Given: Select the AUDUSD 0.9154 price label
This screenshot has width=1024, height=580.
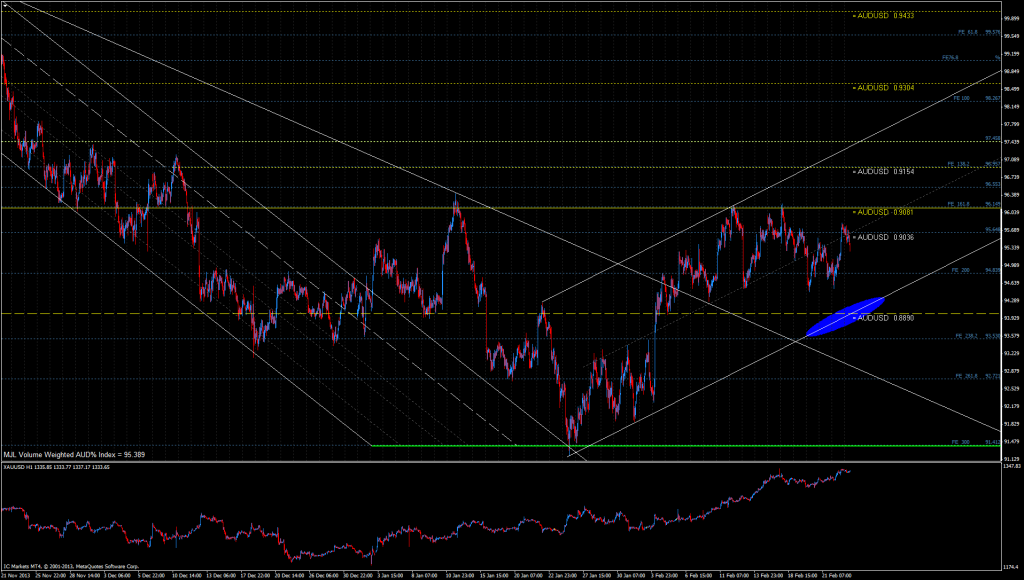Looking at the screenshot, I should point(885,172).
